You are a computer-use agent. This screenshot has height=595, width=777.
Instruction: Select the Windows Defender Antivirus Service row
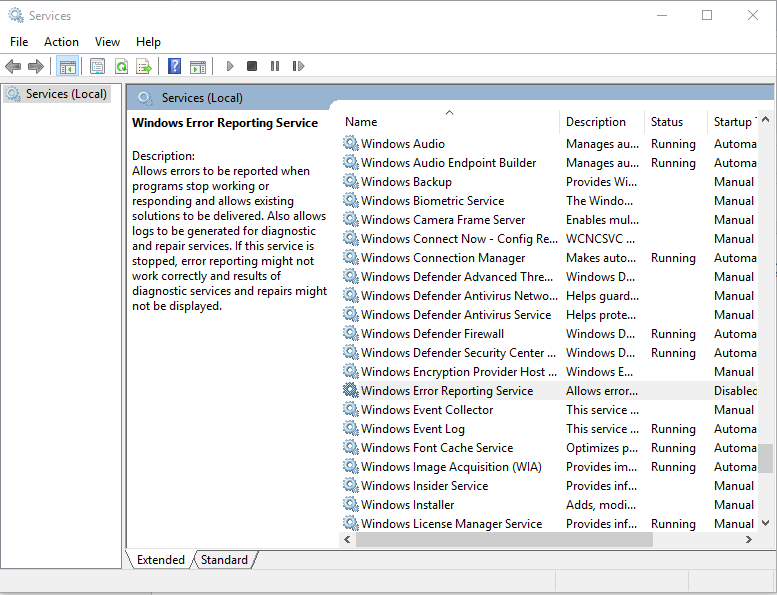pyautogui.click(x=550, y=315)
